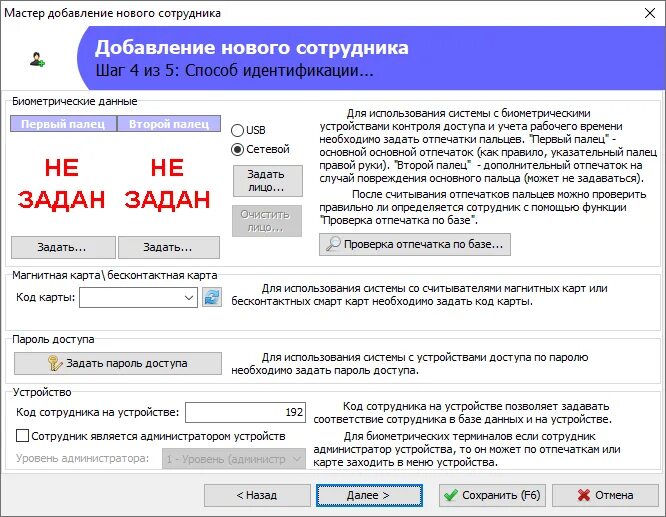Image resolution: width=666 pixels, height=517 pixels.
Task: Switch to Первый палец tab header
Action: [63, 124]
